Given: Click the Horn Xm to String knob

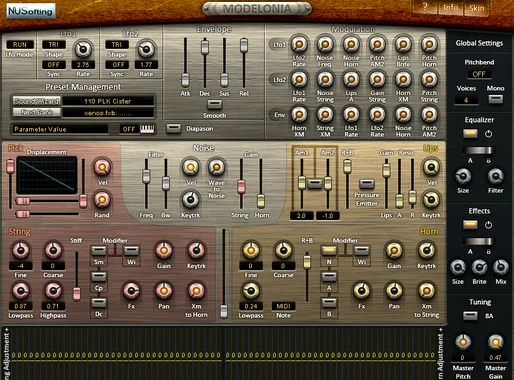Looking at the screenshot, I should tap(426, 291).
